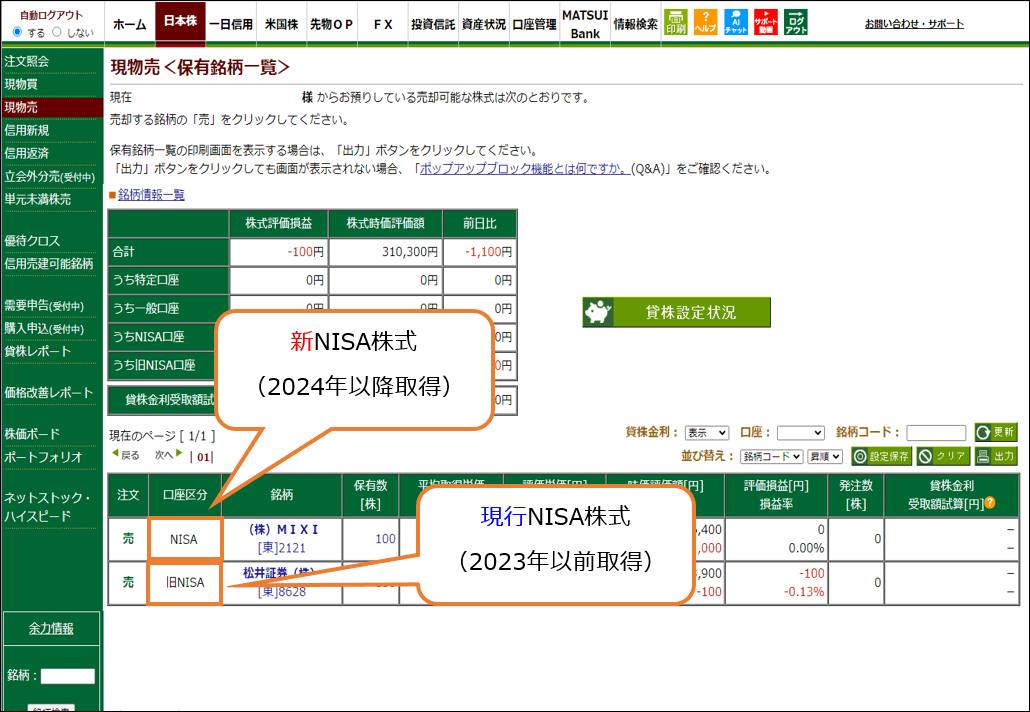
Task: Click the -0.13% loss rate value
Action: pos(803,591)
